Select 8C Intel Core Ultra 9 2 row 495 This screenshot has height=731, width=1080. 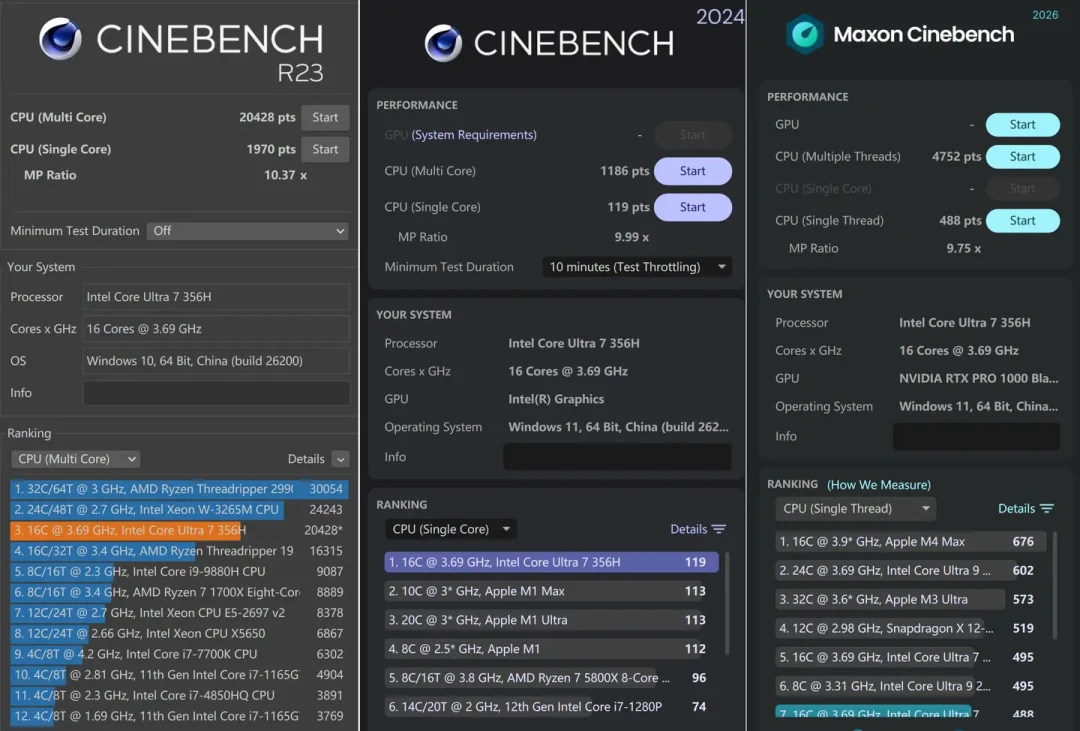point(911,686)
